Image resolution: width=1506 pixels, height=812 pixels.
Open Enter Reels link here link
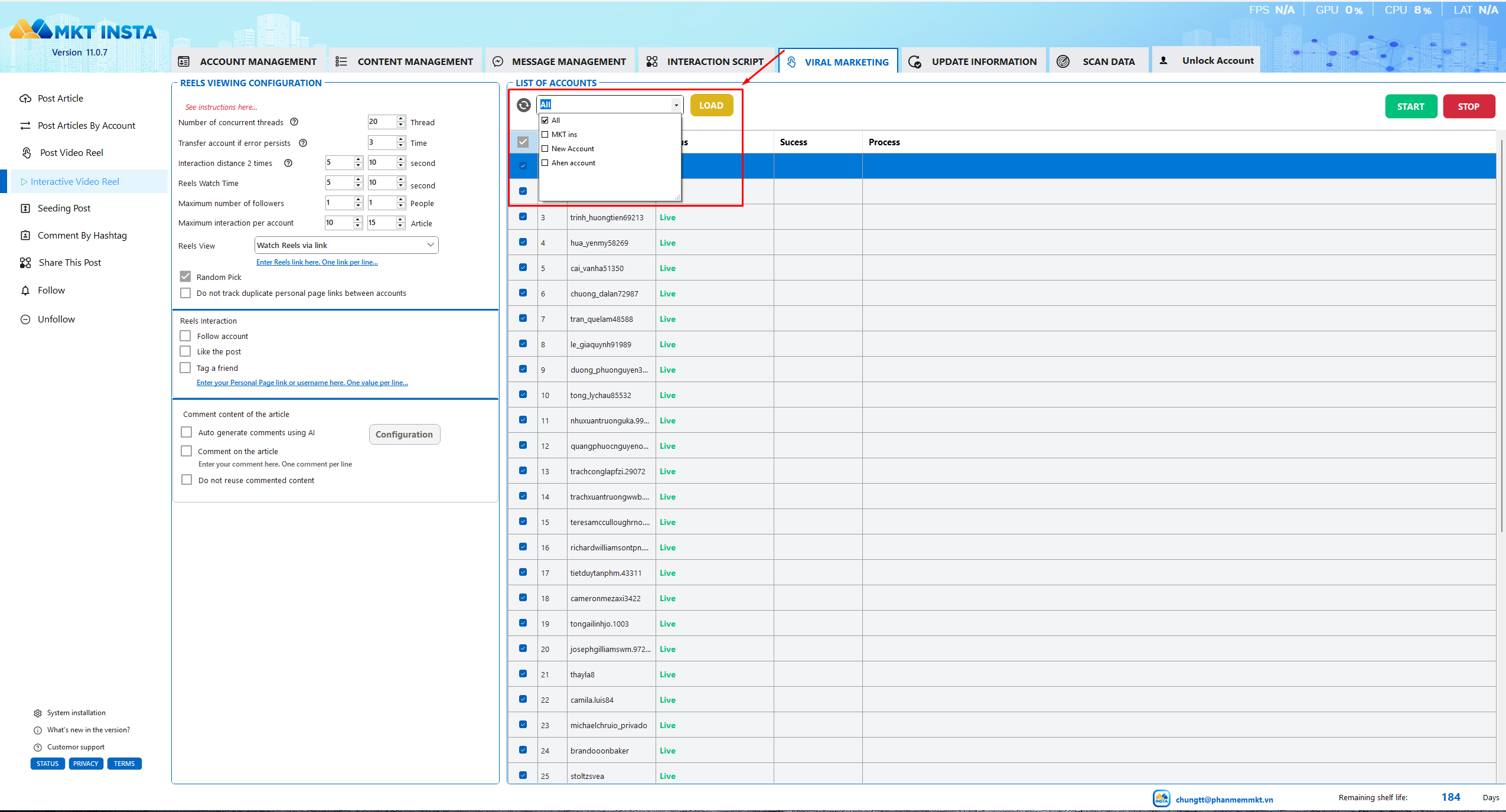click(317, 262)
